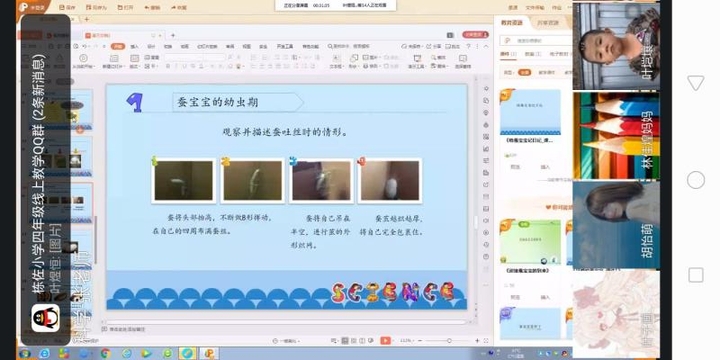Collapse the ribbon with the chevron arrow
720x360 pixels.
[x=486, y=46]
